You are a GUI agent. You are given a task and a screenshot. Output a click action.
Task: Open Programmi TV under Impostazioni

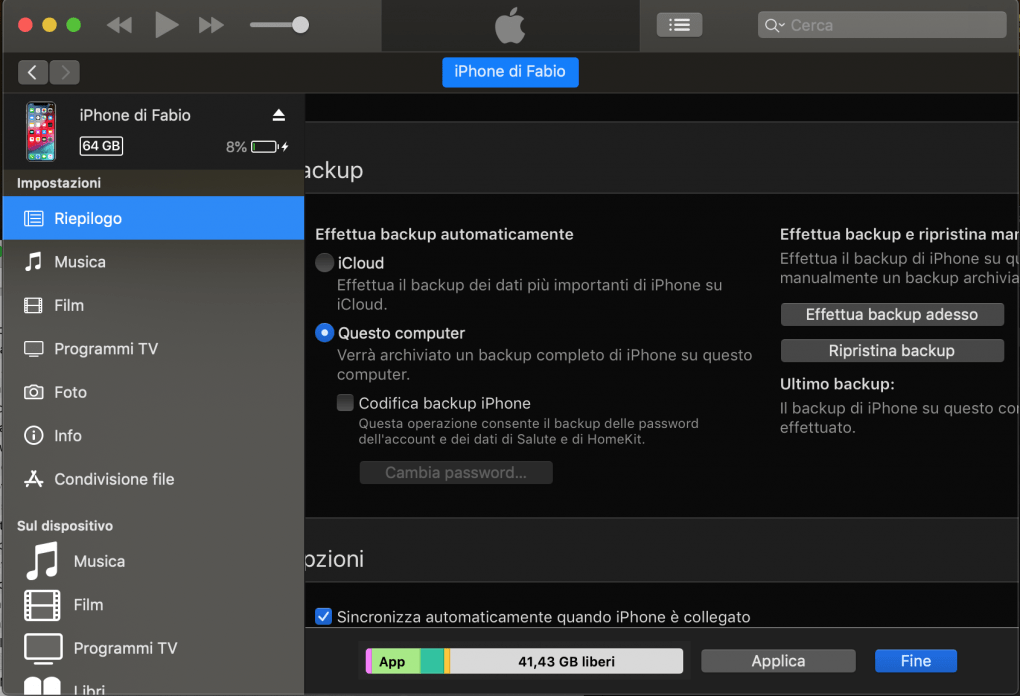(x=154, y=349)
